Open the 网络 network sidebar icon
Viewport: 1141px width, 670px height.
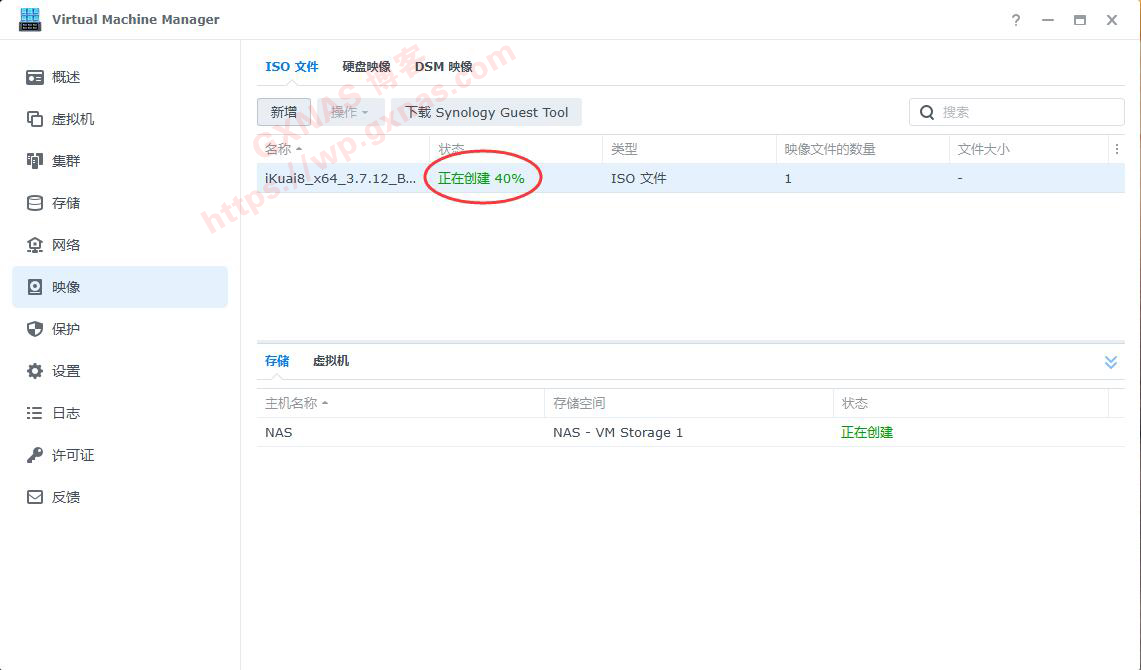point(35,245)
